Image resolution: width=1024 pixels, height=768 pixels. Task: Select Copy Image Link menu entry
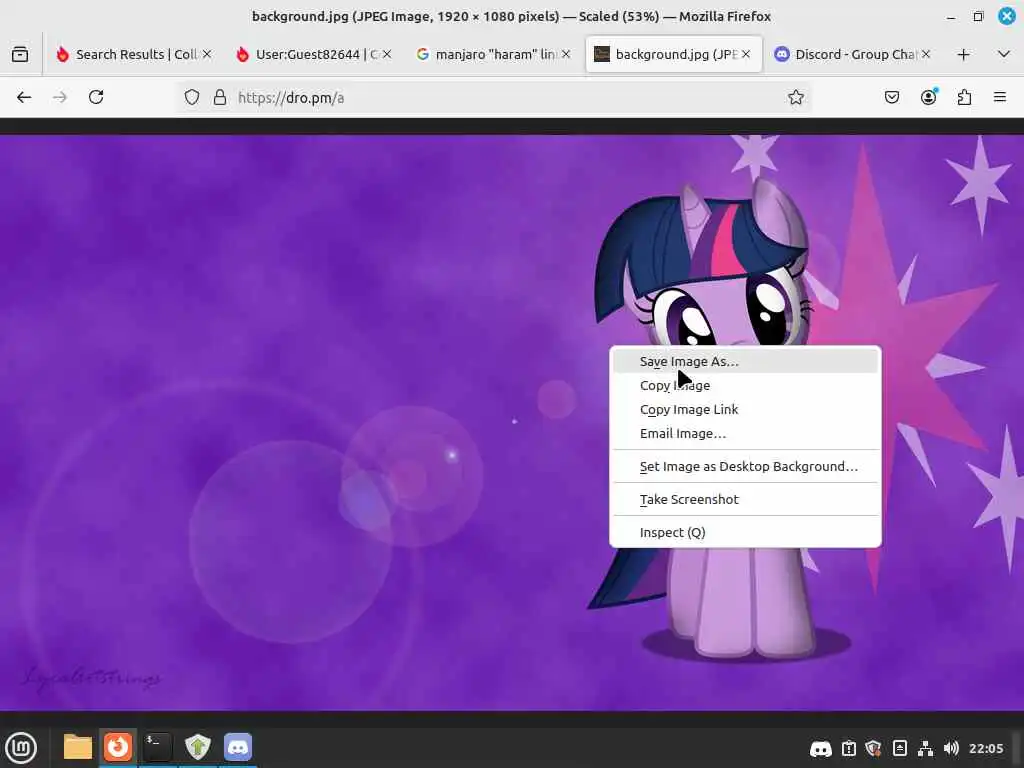point(745,409)
